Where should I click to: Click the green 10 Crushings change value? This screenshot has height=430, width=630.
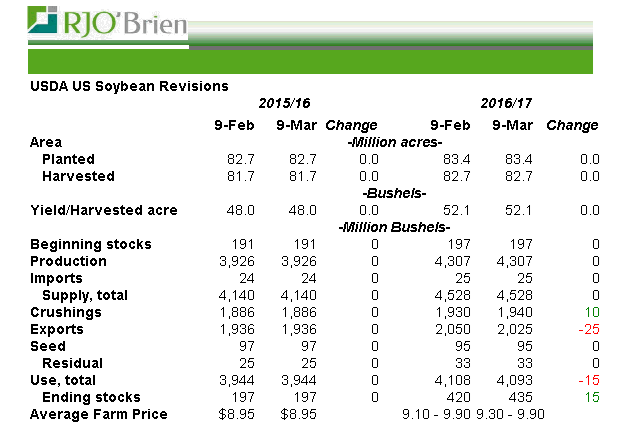point(590,312)
